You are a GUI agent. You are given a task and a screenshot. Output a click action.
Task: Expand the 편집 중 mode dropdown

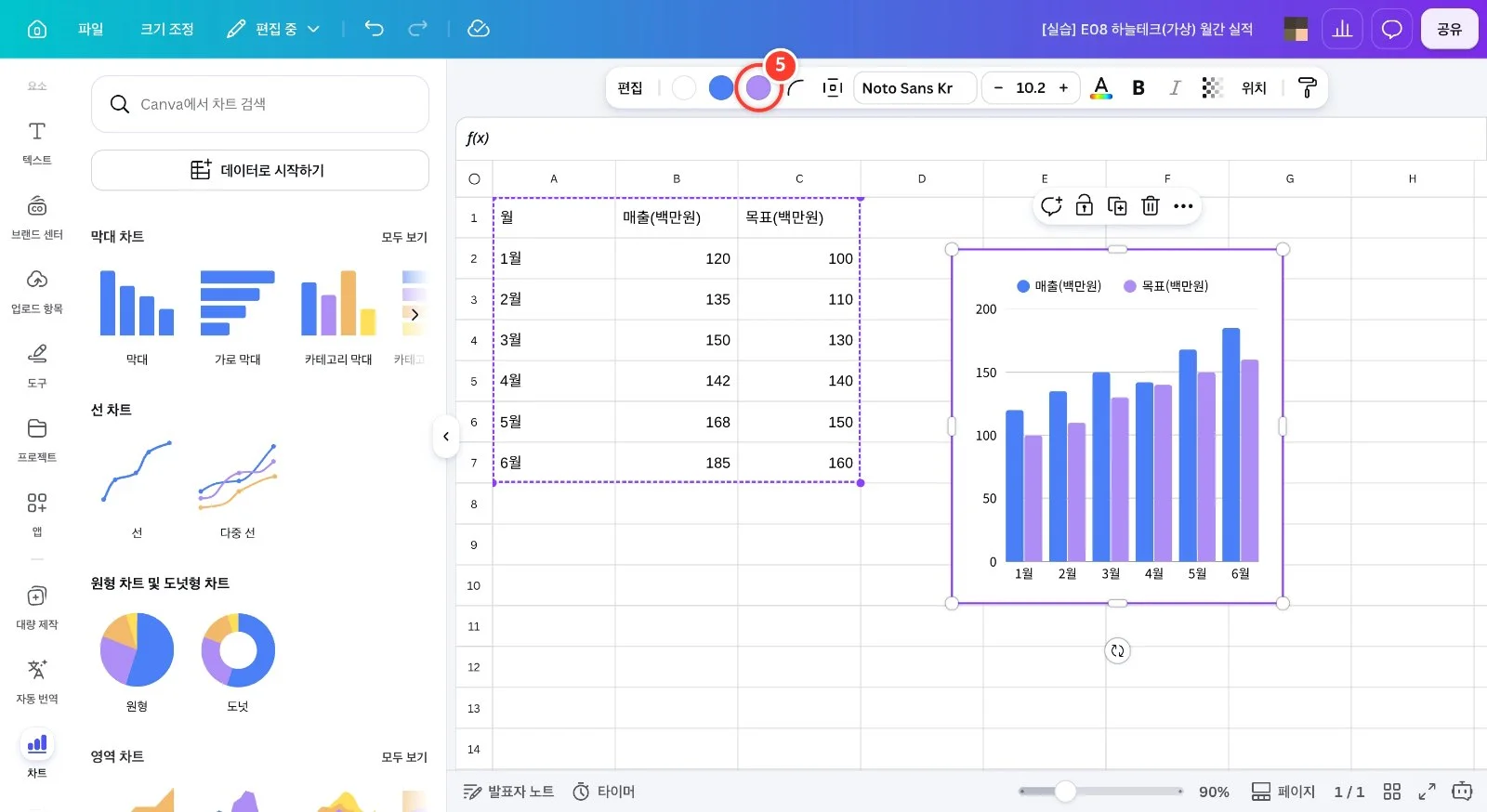pos(273,29)
